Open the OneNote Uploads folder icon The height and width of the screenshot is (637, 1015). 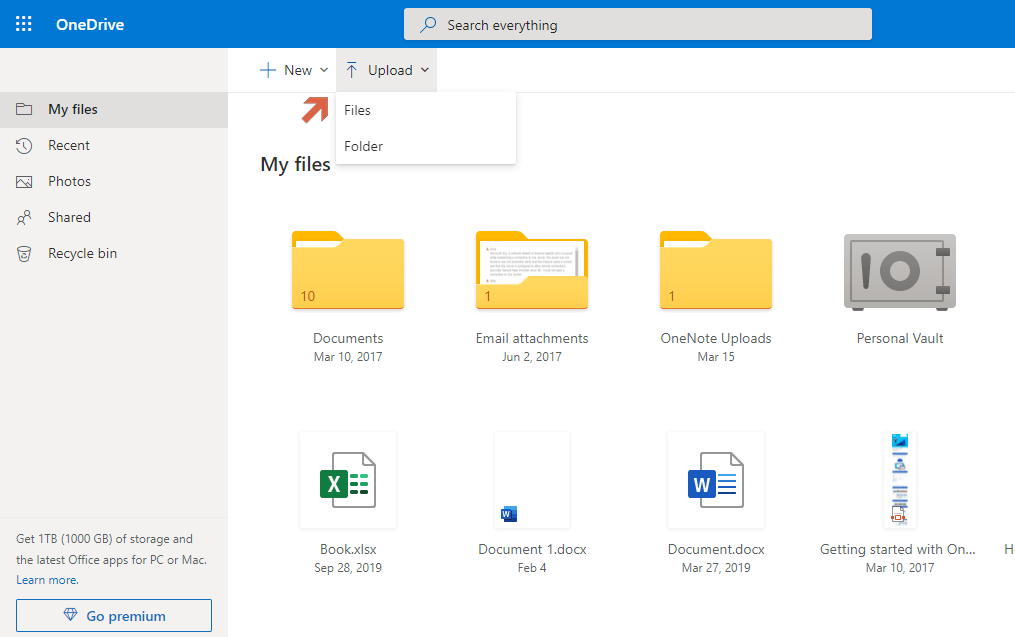716,270
